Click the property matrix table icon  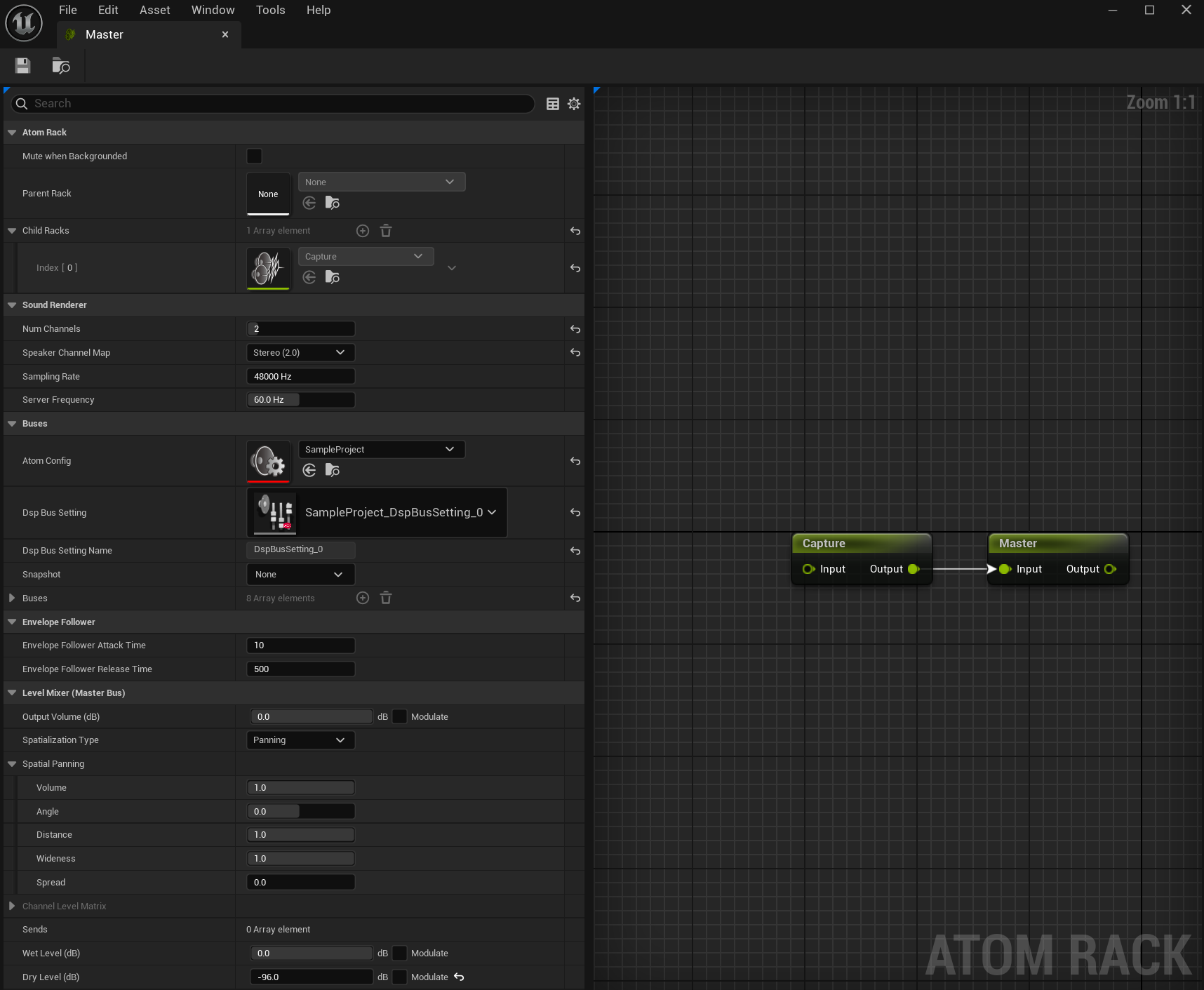tap(553, 104)
